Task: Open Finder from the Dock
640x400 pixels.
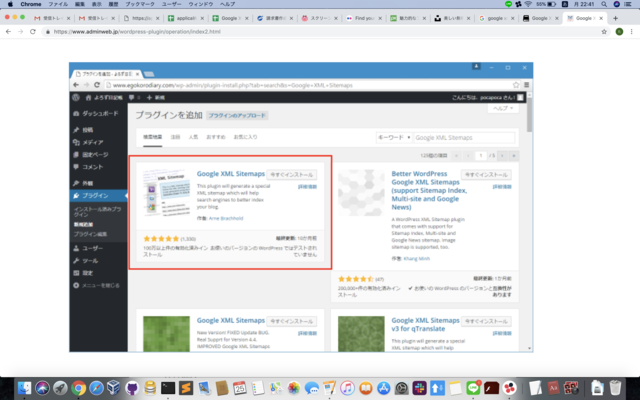Action: pos(25,388)
